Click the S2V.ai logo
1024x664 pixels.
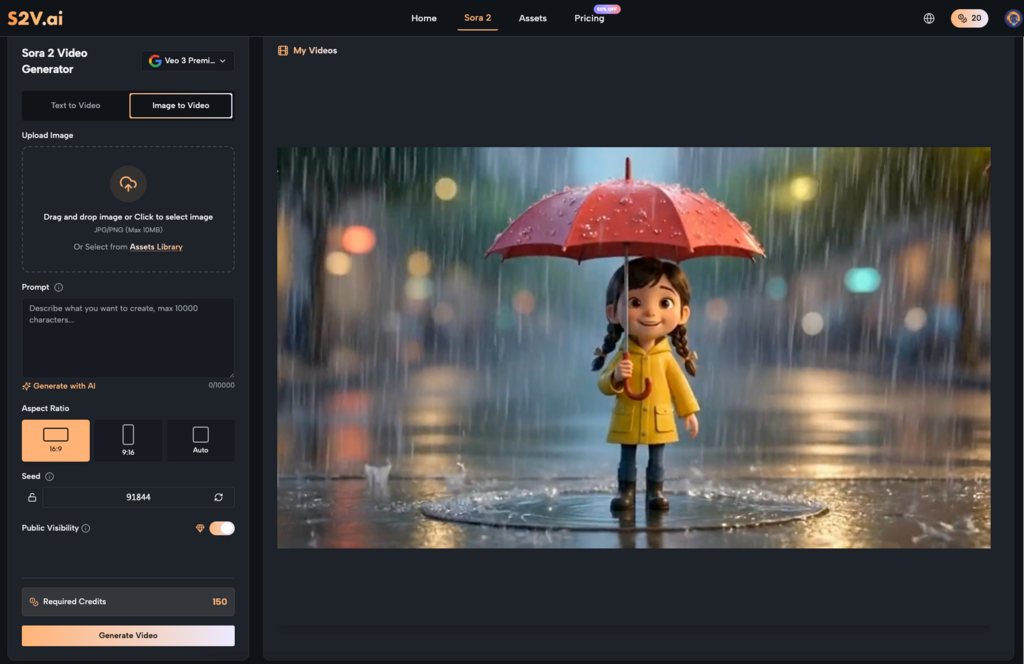coord(35,18)
